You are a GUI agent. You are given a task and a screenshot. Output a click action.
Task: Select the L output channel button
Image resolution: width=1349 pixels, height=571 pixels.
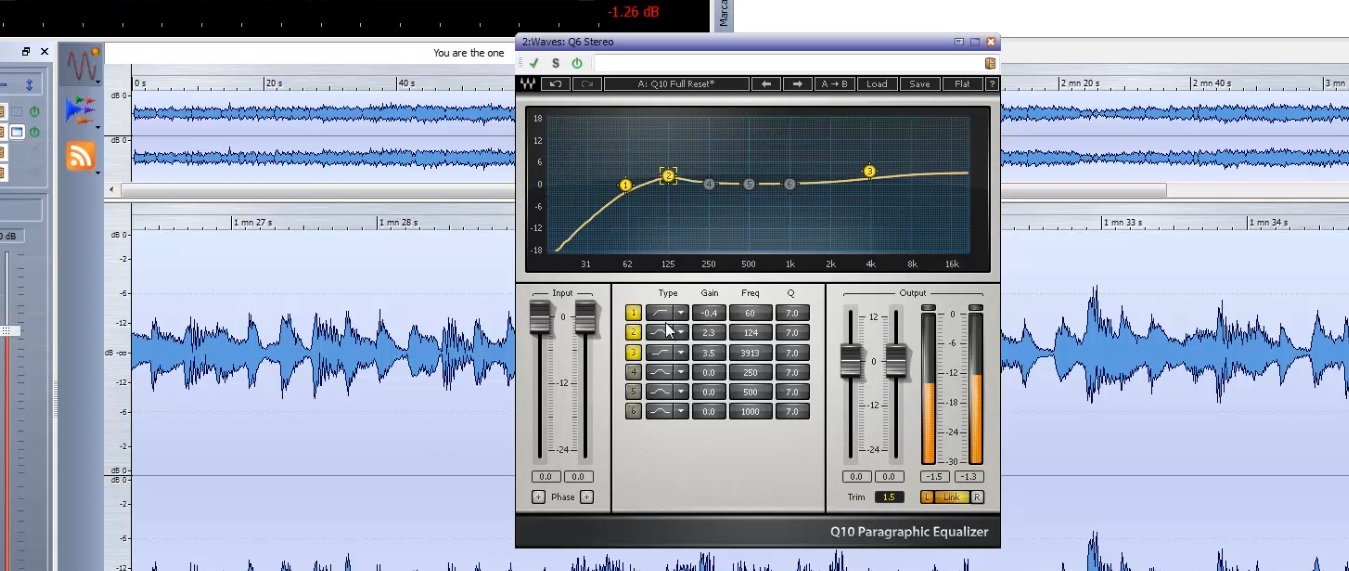[927, 497]
